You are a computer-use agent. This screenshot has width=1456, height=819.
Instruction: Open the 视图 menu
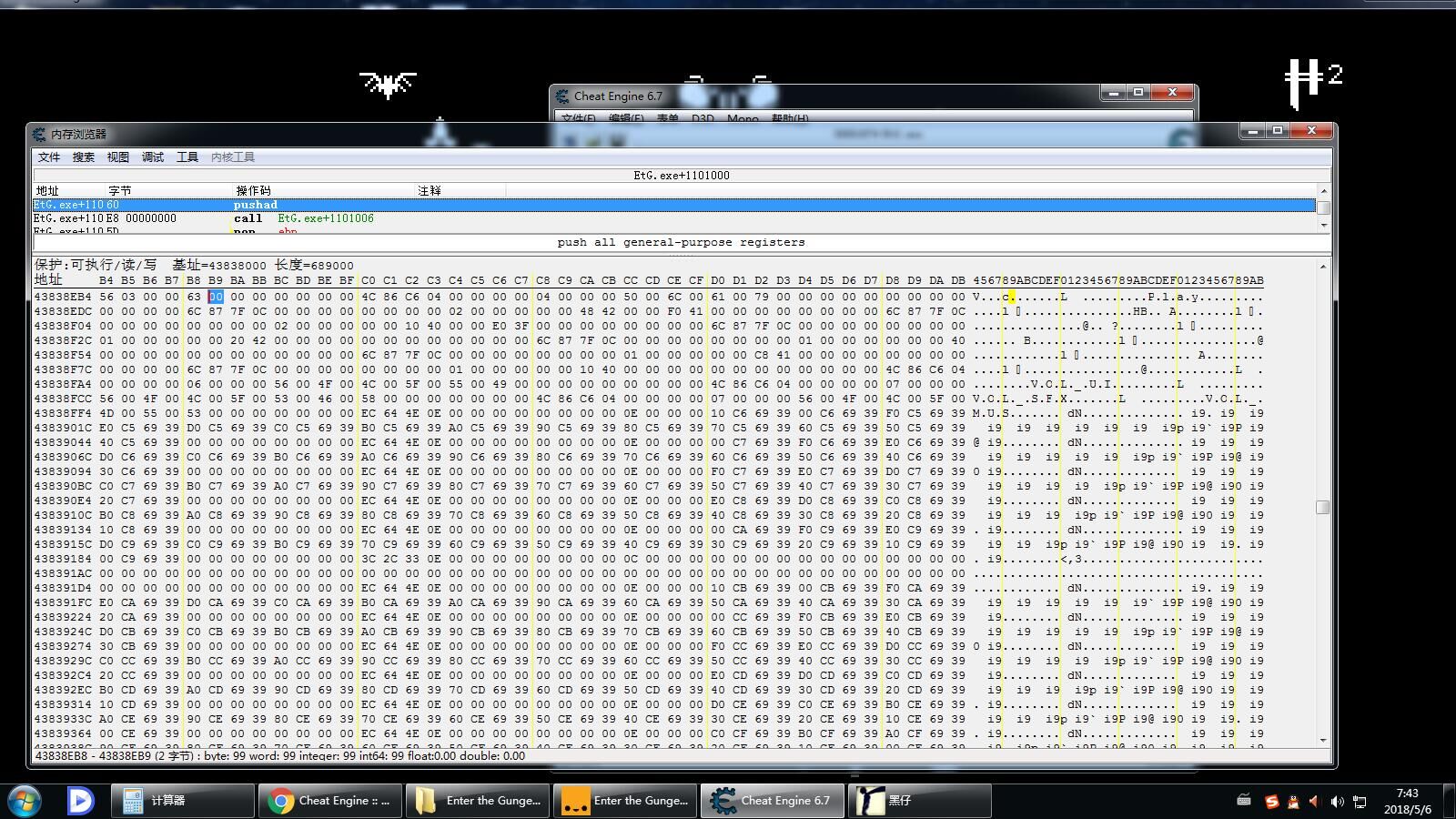coord(117,157)
